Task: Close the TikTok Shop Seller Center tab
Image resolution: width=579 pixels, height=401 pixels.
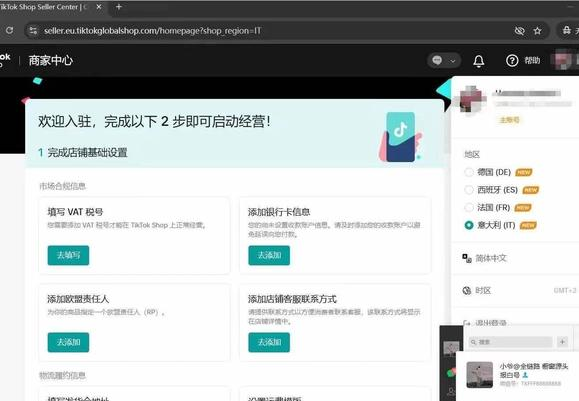Action: click(x=99, y=7)
